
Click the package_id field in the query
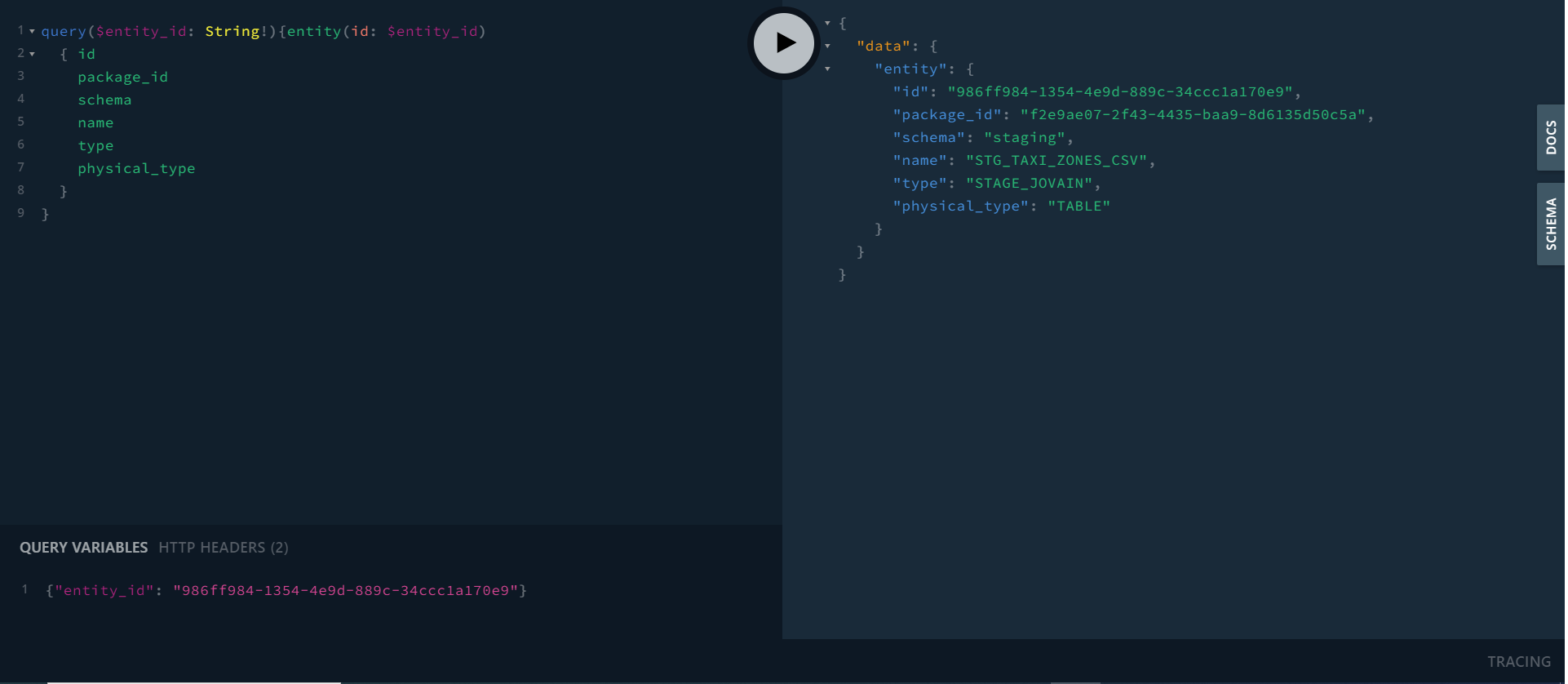(x=122, y=77)
